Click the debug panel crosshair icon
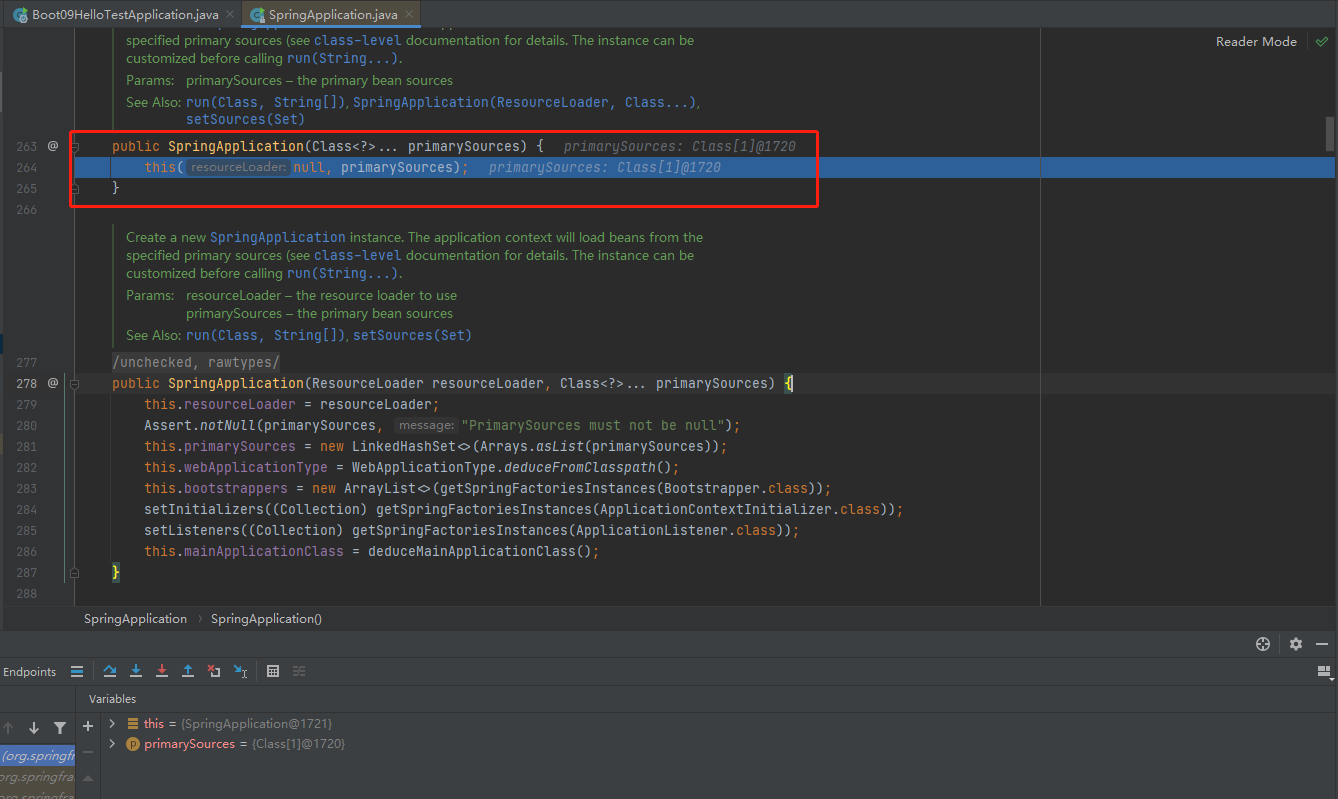 pyautogui.click(x=1263, y=644)
